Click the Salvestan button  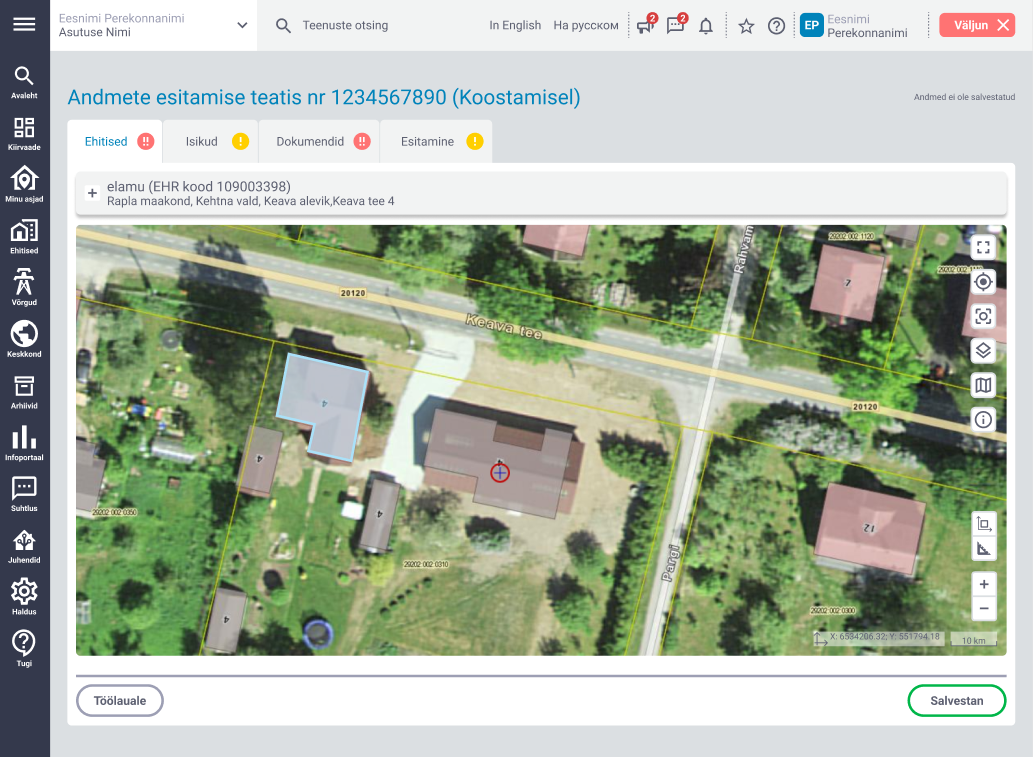pos(956,701)
